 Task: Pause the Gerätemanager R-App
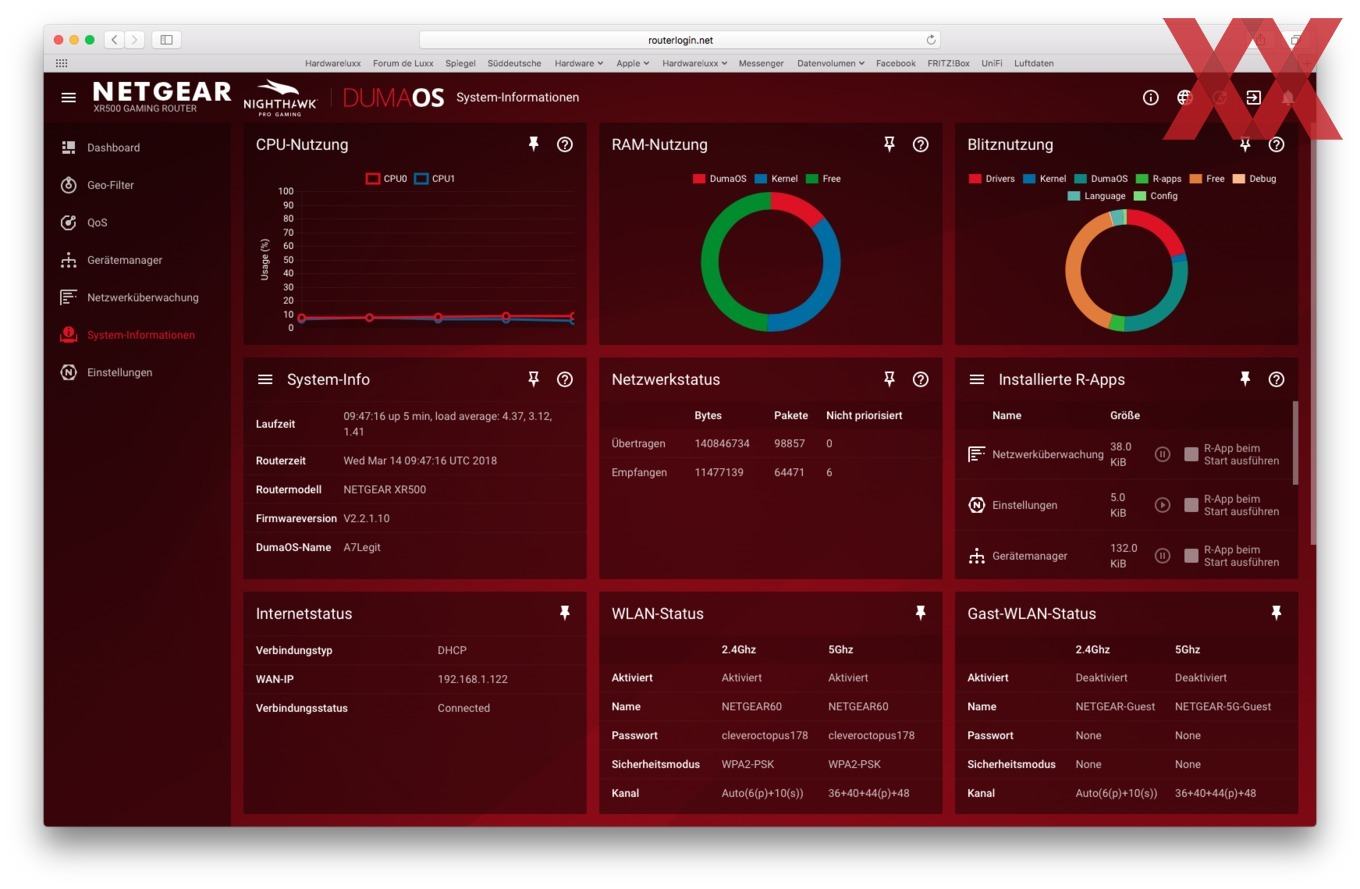(x=1162, y=555)
